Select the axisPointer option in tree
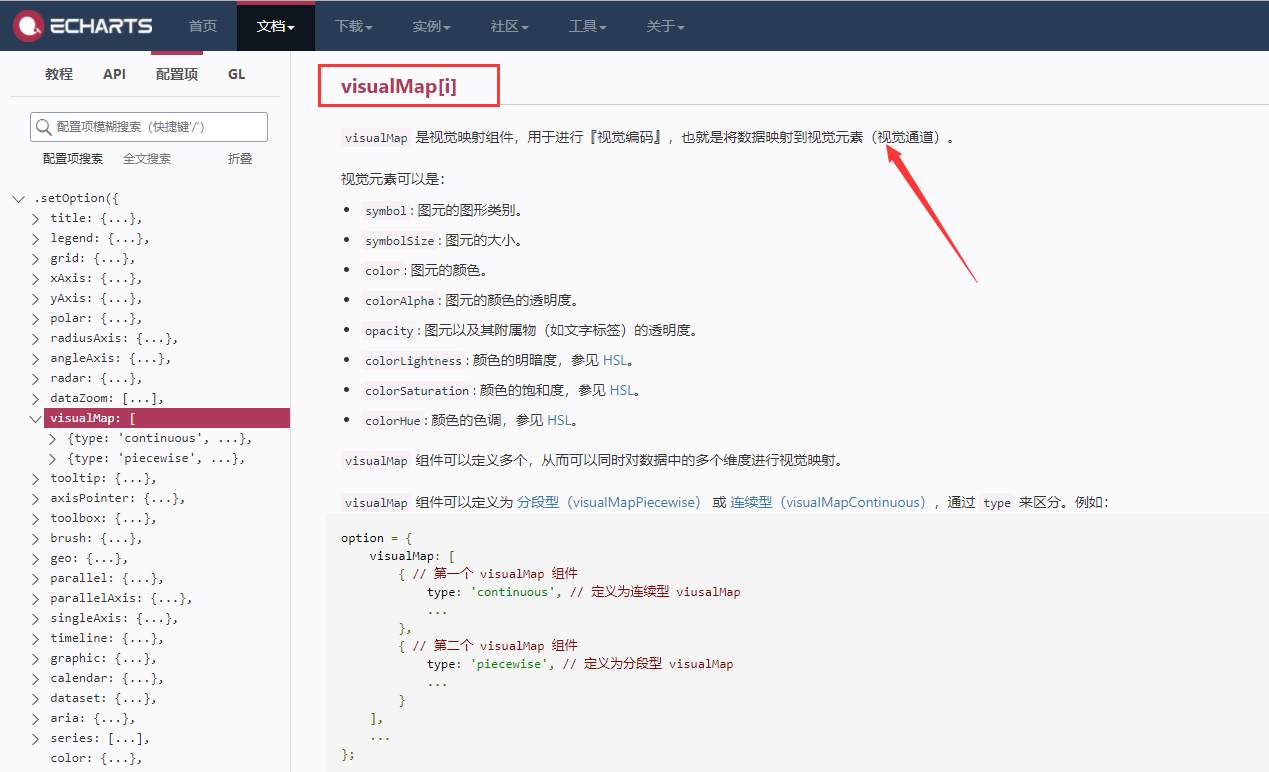The height and width of the screenshot is (772, 1269). tap(118, 498)
